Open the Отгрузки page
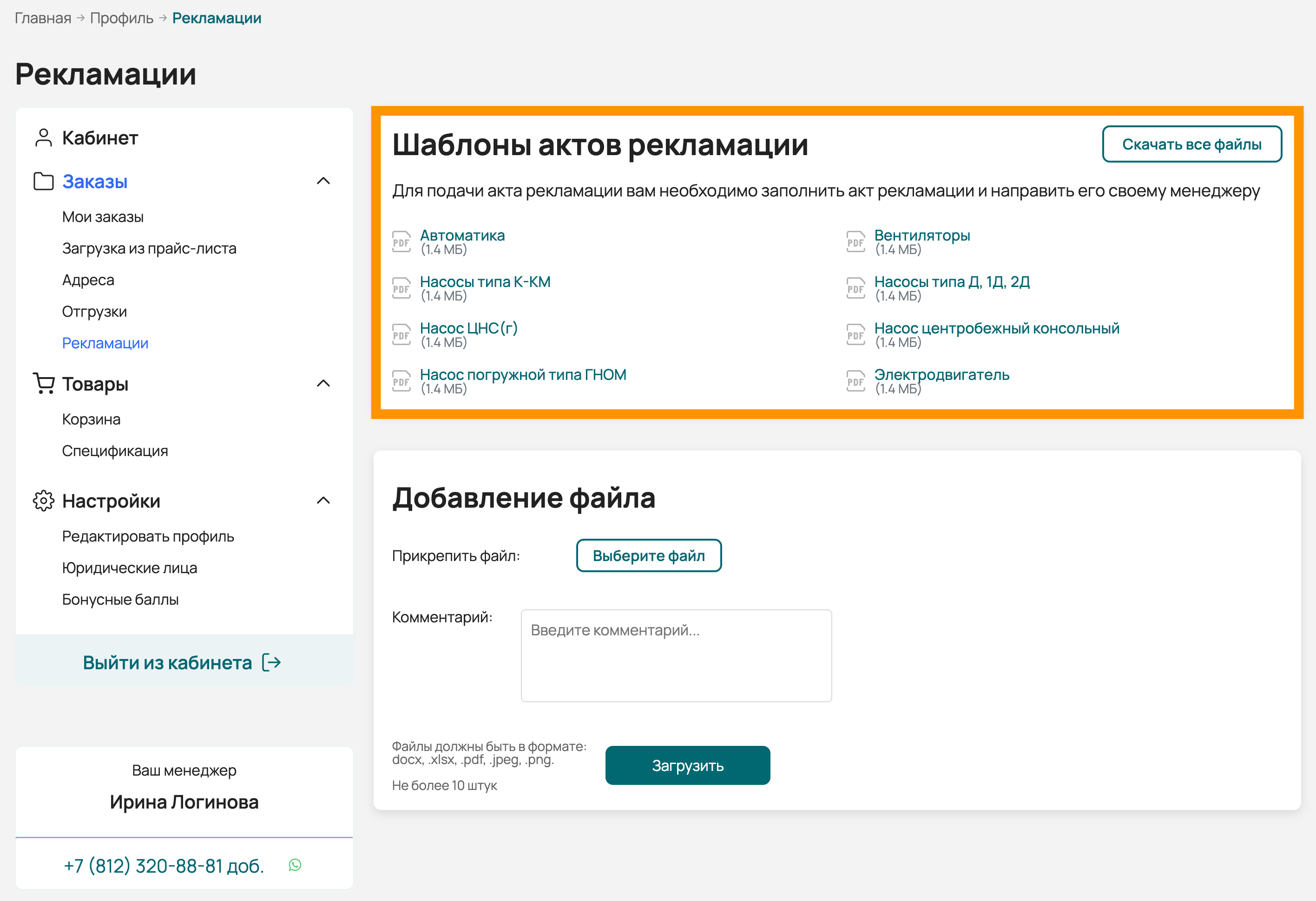This screenshot has height=901, width=1316. tap(95, 312)
